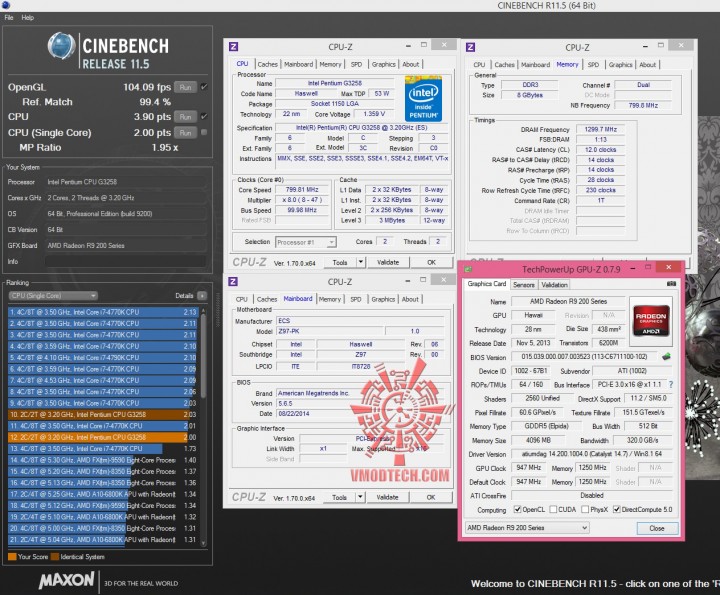Click the GPU-Z BIOS save icon
The image size is (720, 595).
(x=666, y=356)
